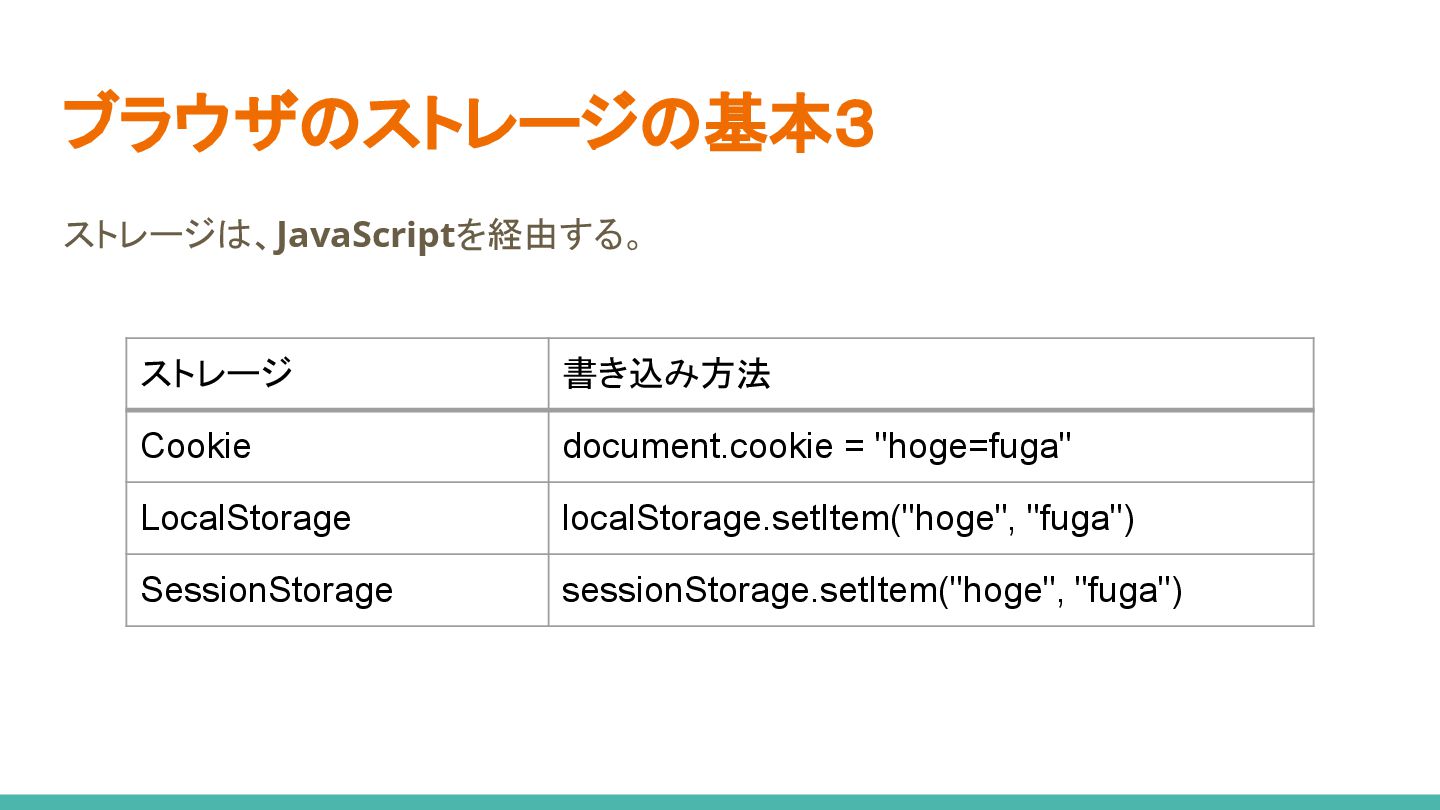Click the word sessionStorage in last row

[685, 590]
